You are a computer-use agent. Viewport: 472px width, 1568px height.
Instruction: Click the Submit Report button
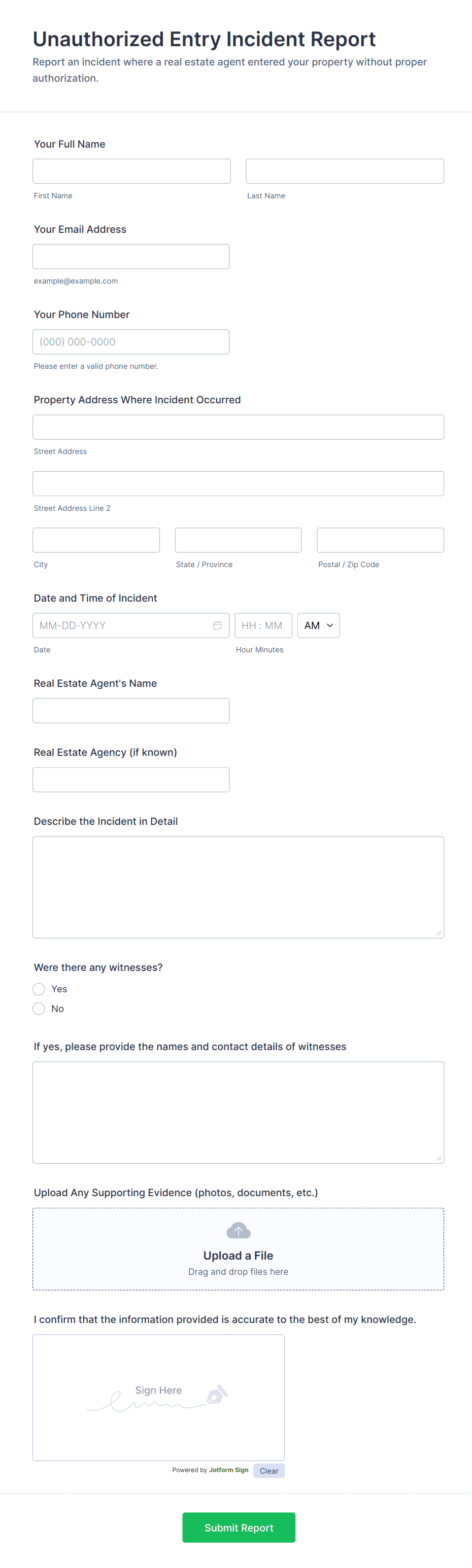pos(239,1527)
